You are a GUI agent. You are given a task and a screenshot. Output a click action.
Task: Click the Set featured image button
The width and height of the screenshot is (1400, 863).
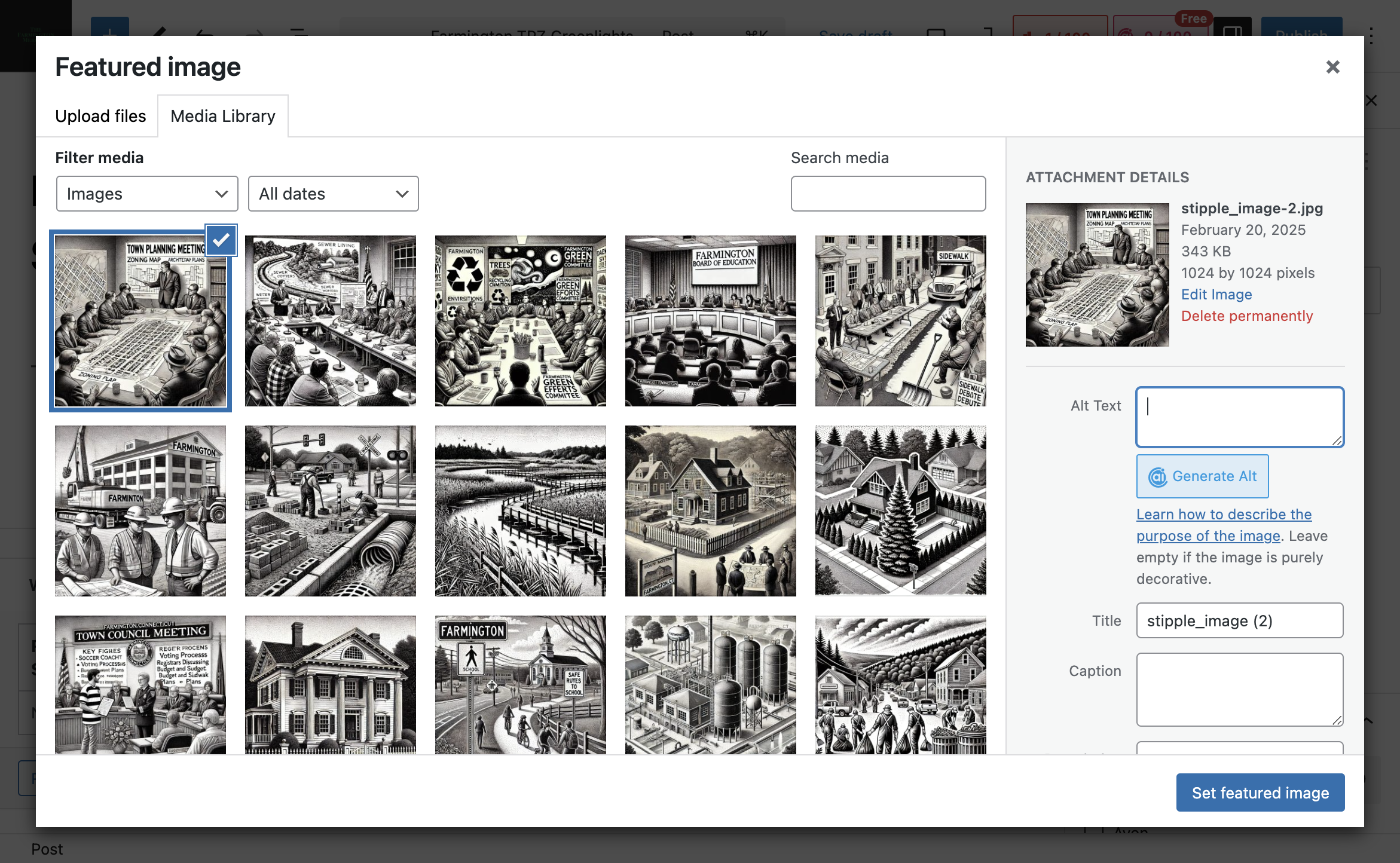1260,792
